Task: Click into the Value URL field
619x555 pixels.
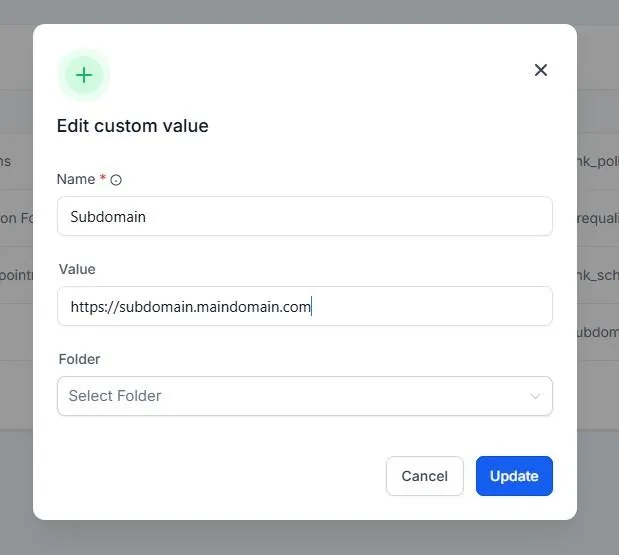Action: (x=305, y=306)
